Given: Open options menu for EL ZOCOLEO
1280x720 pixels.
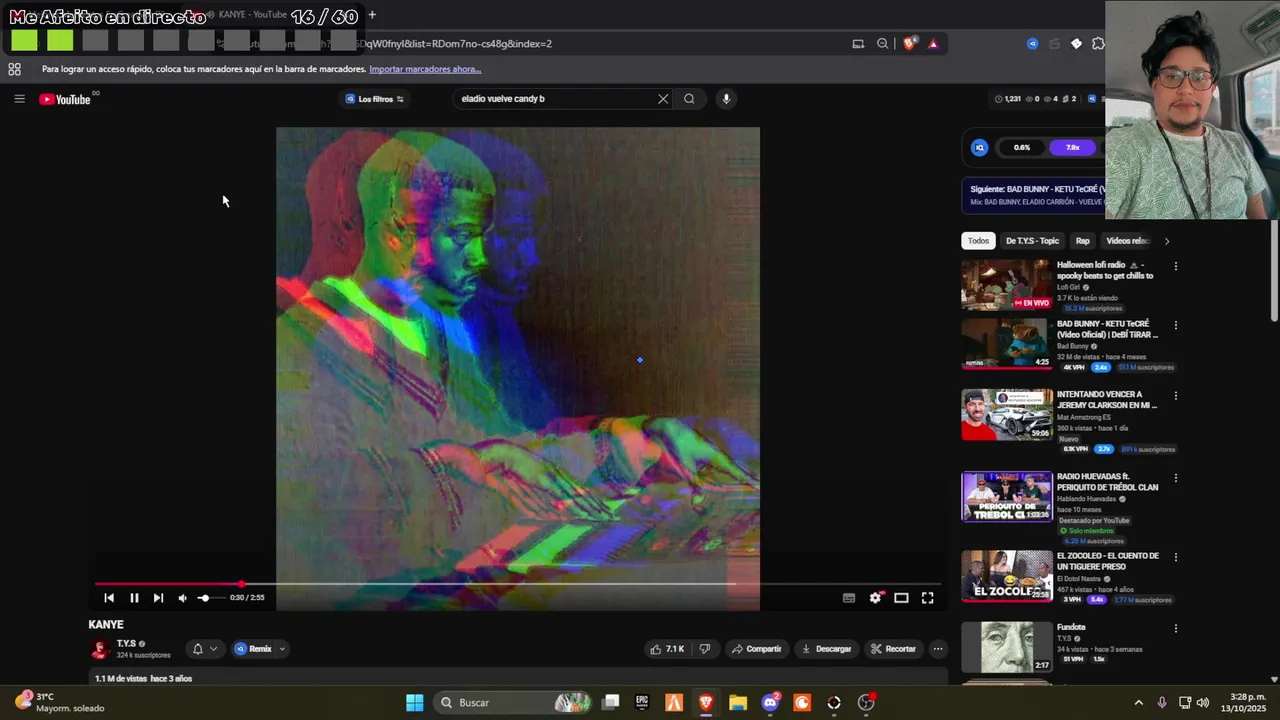Looking at the screenshot, I should [x=1176, y=557].
